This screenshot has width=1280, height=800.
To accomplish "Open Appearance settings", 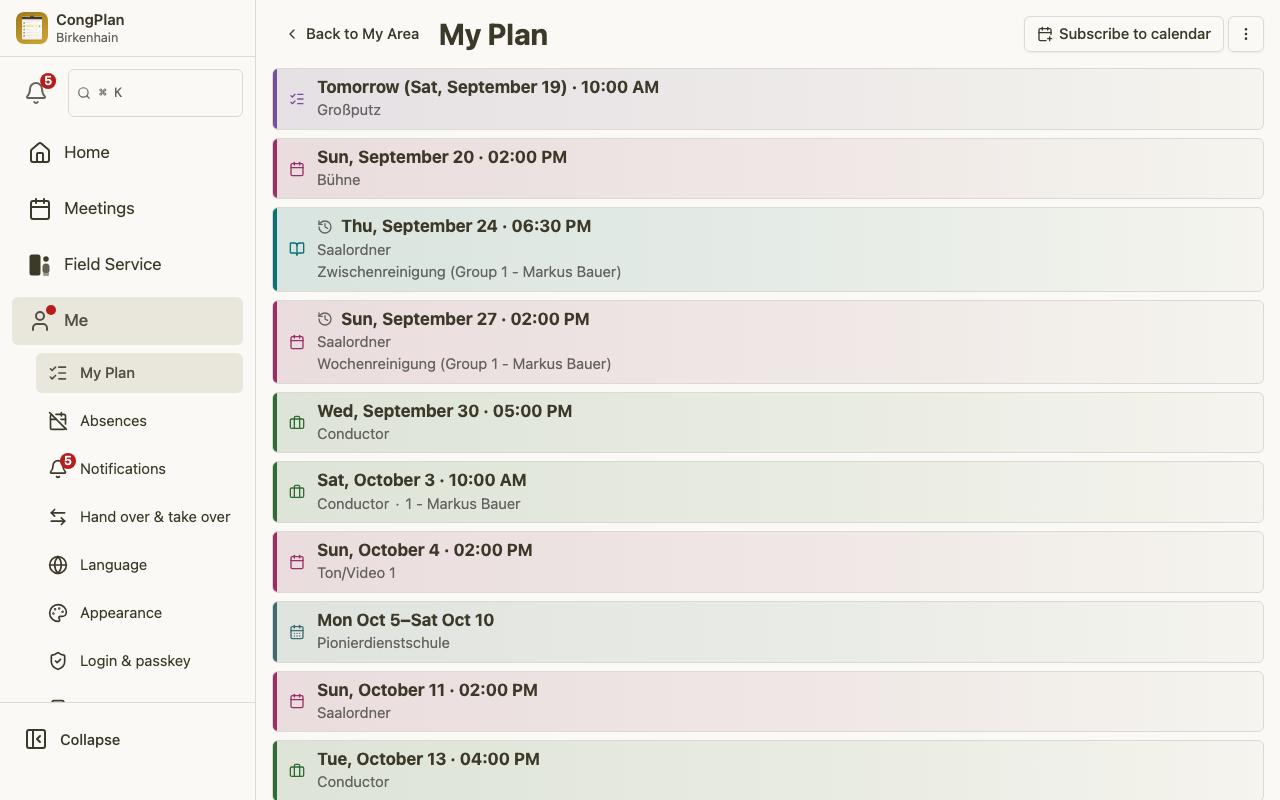I will [x=140, y=613].
